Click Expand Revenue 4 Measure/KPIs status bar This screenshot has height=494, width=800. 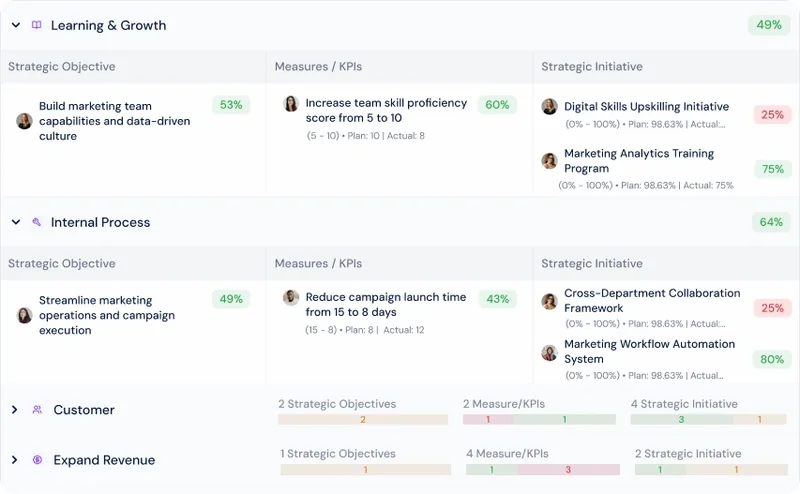543,470
